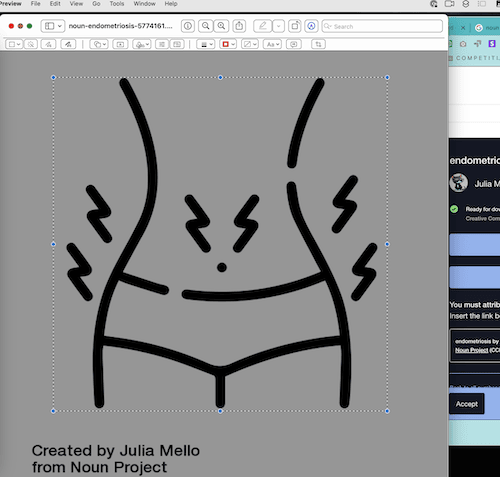Viewport: 500px width, 477px height.
Task: Add a Text box with the Text tool
Action: tap(120, 44)
